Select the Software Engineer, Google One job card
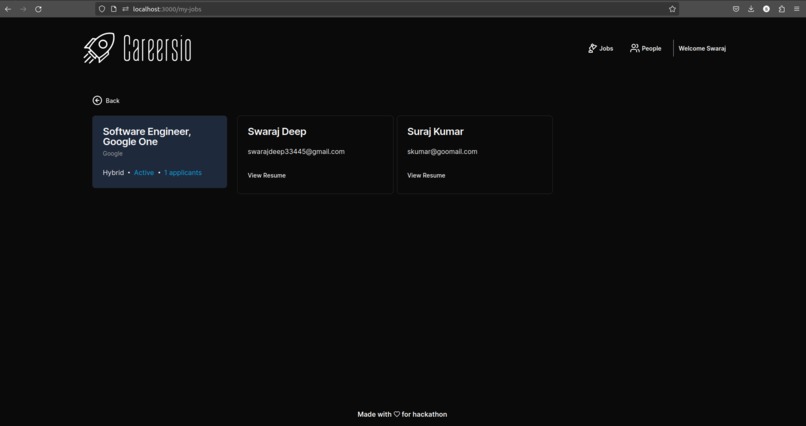Viewport: 806px width, 426px height. click(159, 152)
